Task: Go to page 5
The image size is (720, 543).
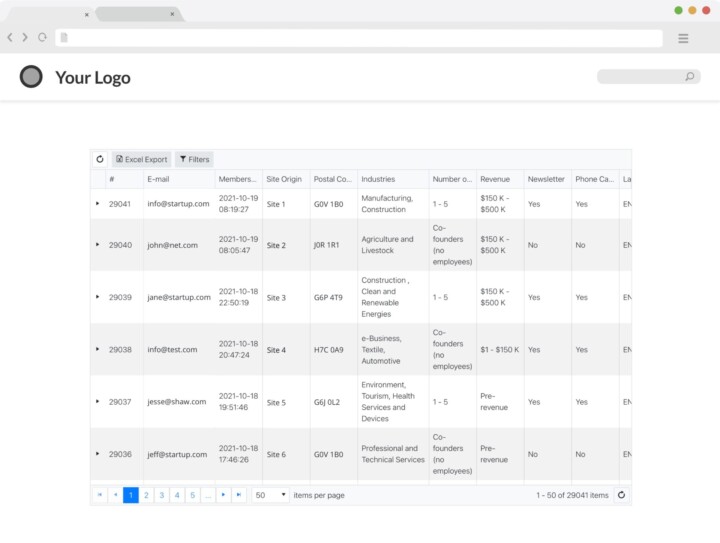Action: click(192, 495)
